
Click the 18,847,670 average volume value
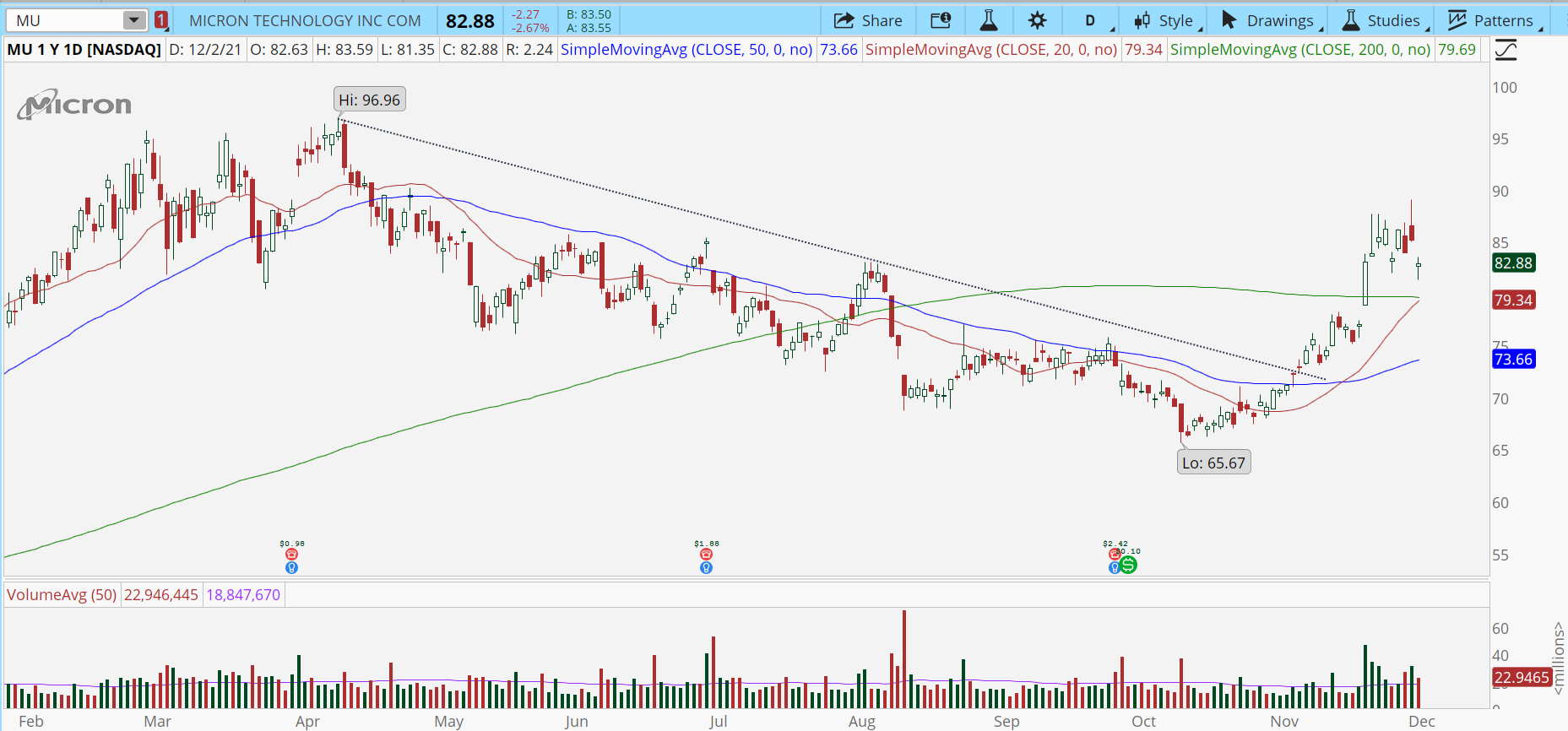click(x=243, y=595)
